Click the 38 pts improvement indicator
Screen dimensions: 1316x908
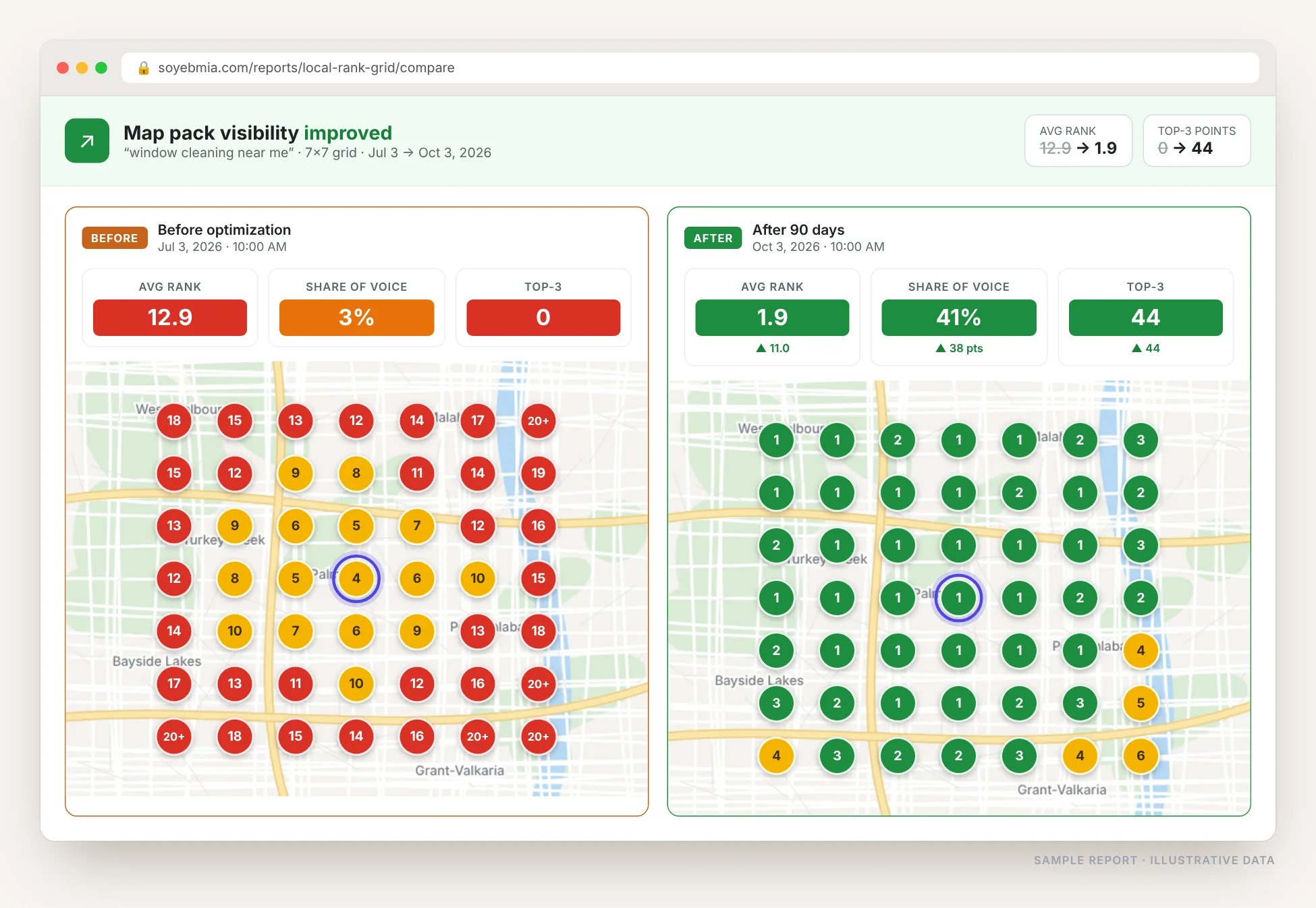click(959, 348)
